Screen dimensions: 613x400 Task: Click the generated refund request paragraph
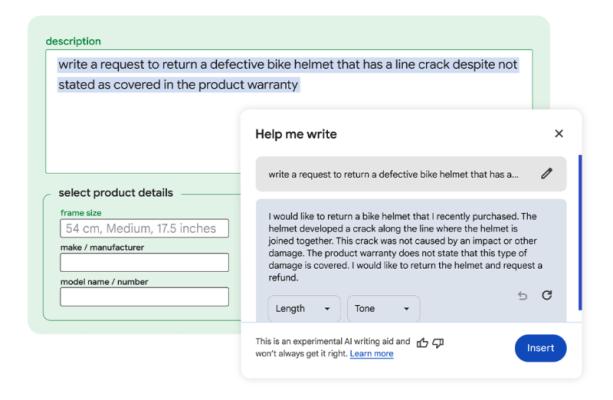point(405,247)
